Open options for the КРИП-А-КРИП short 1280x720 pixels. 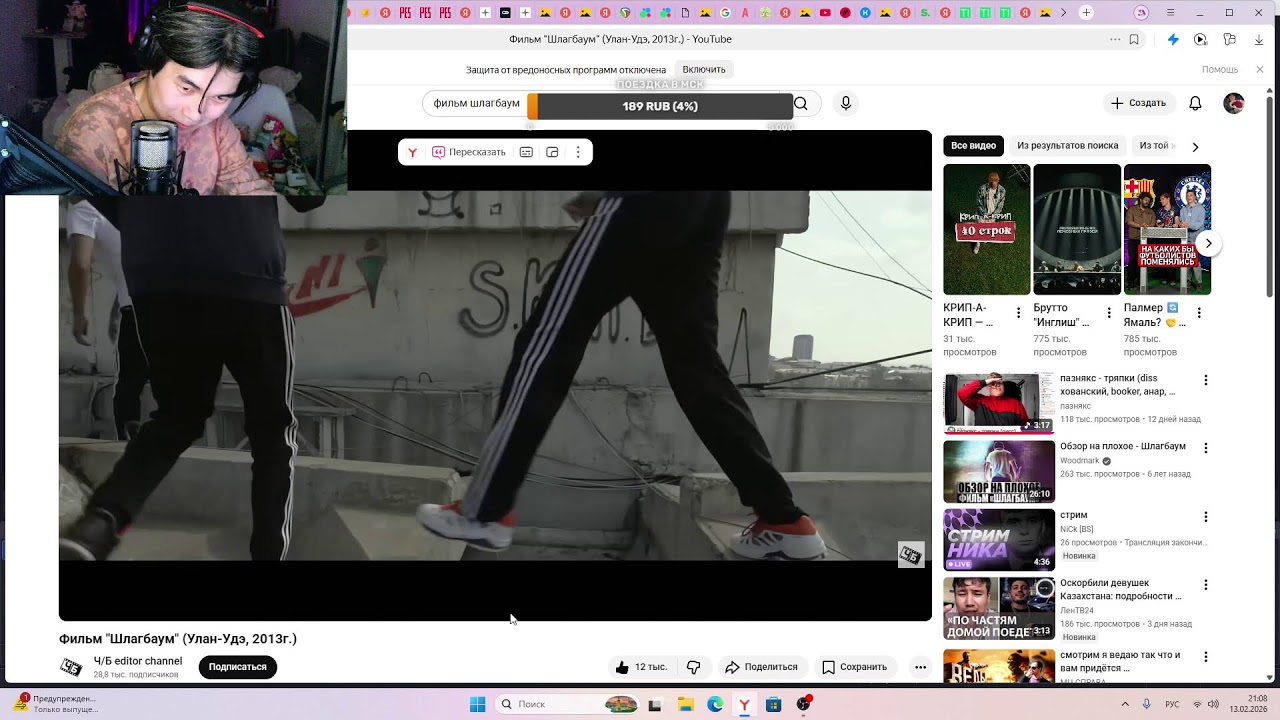[x=1019, y=313]
